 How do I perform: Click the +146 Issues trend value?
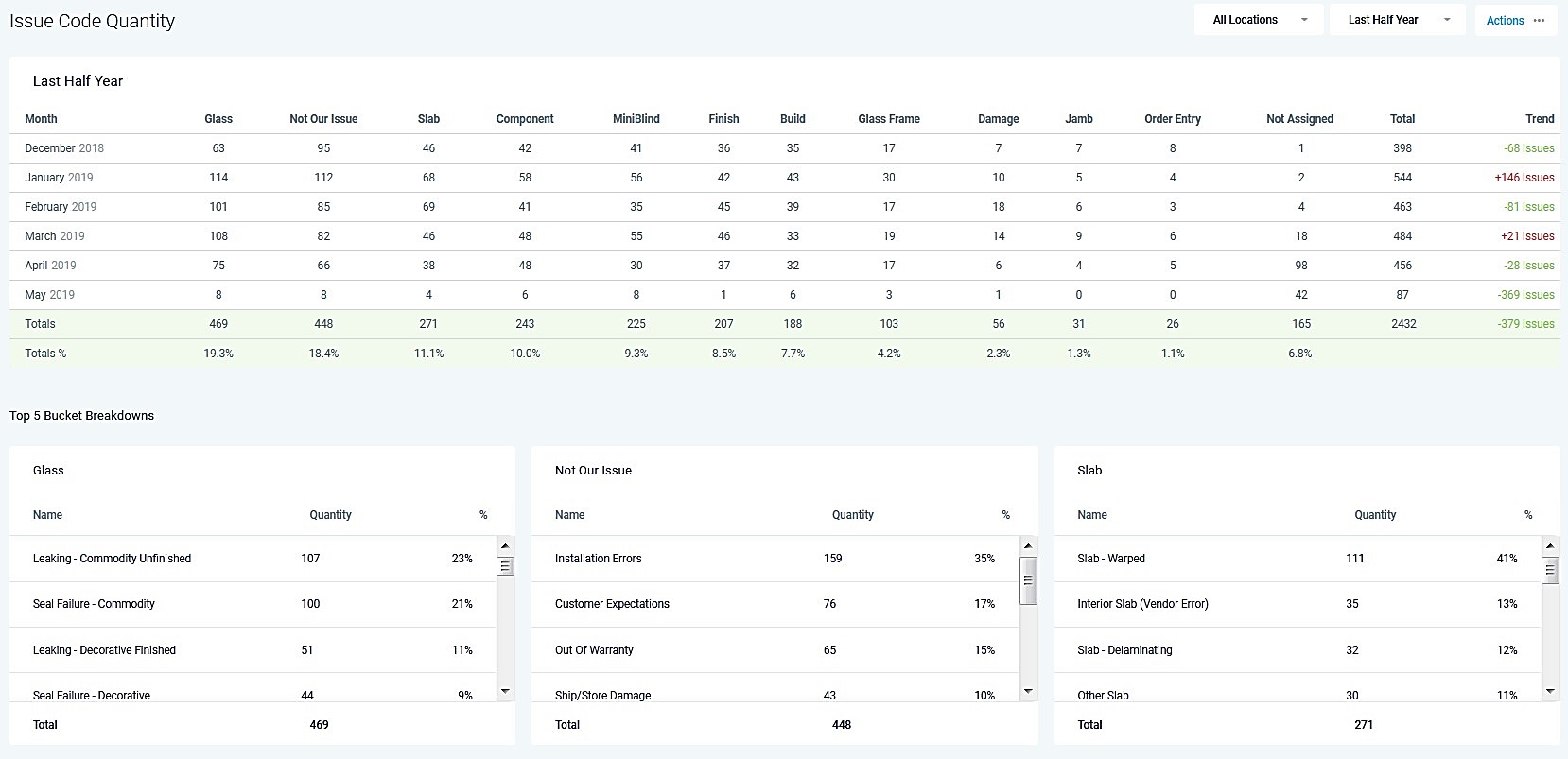[1524, 178]
